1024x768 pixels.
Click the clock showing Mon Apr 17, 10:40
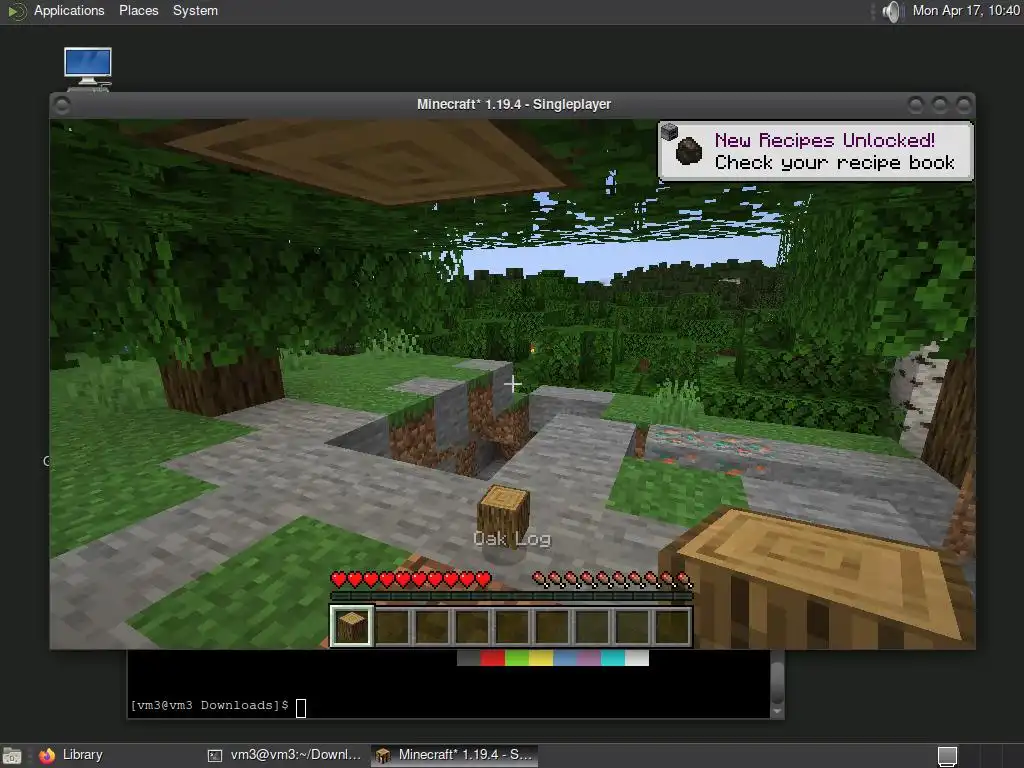tap(966, 10)
